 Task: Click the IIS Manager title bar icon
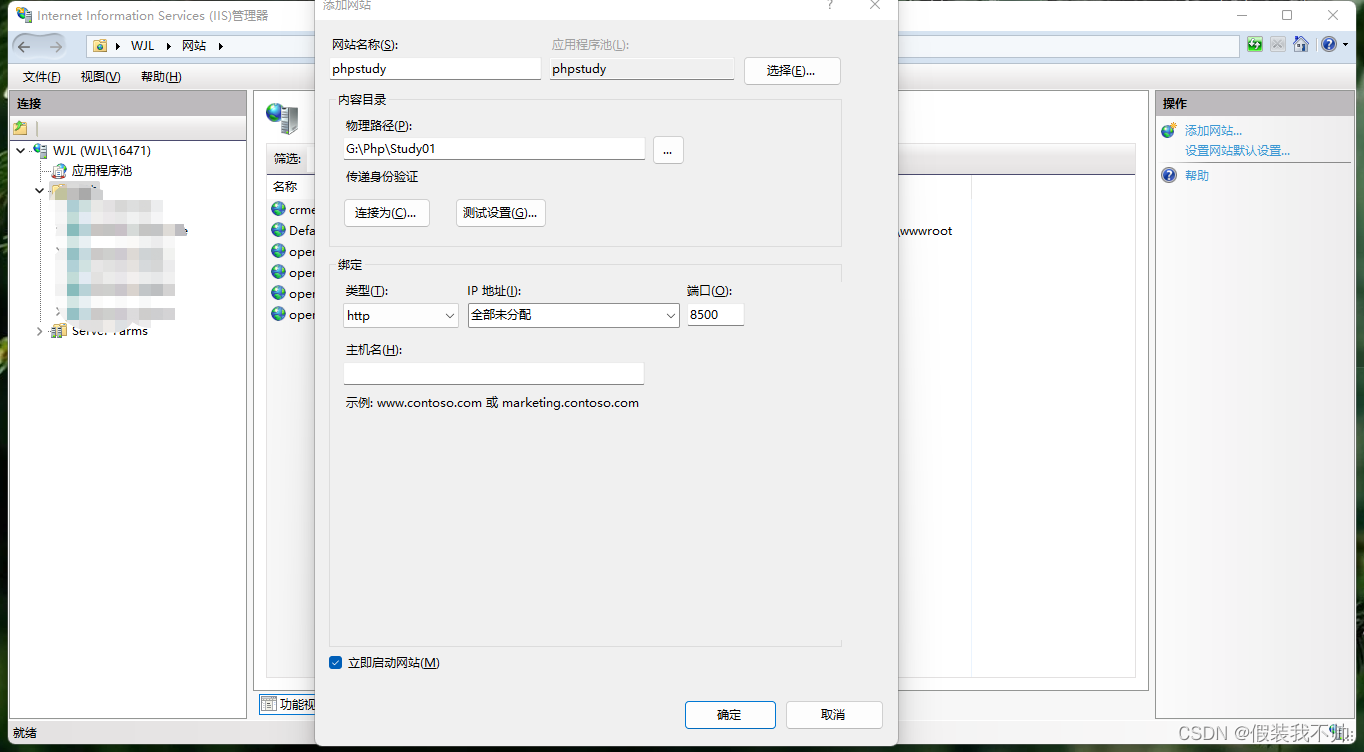(22, 15)
